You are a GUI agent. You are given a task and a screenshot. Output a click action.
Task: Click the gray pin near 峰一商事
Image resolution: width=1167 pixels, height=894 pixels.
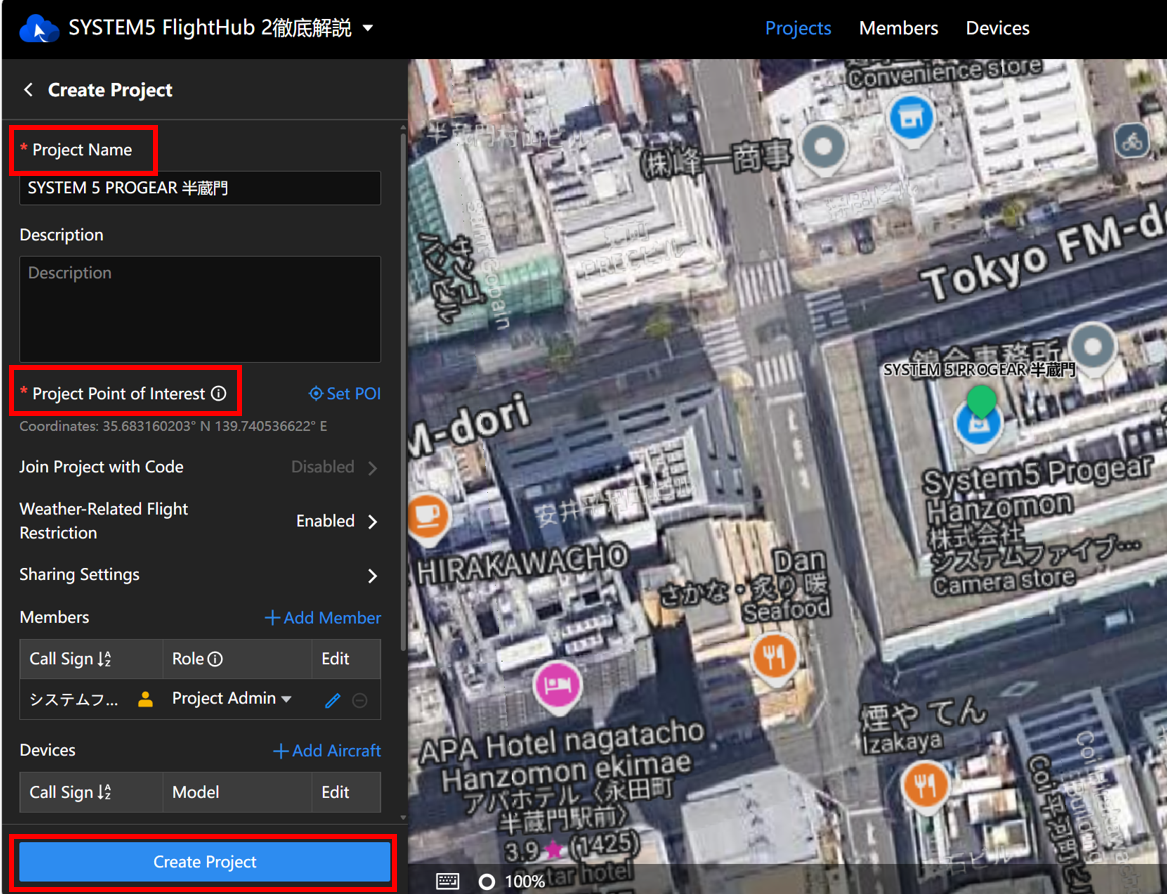(823, 148)
